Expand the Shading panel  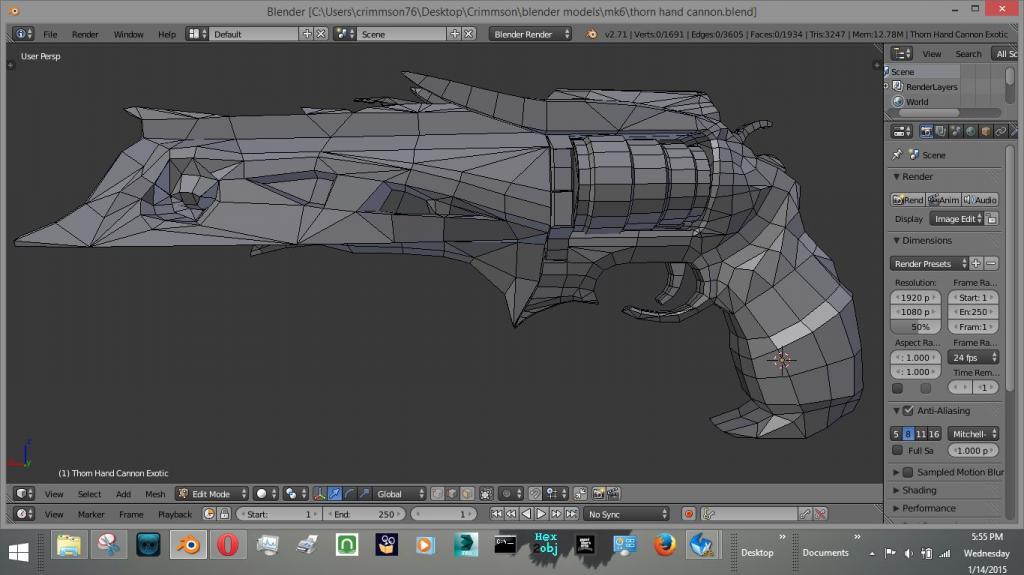pyautogui.click(x=919, y=490)
